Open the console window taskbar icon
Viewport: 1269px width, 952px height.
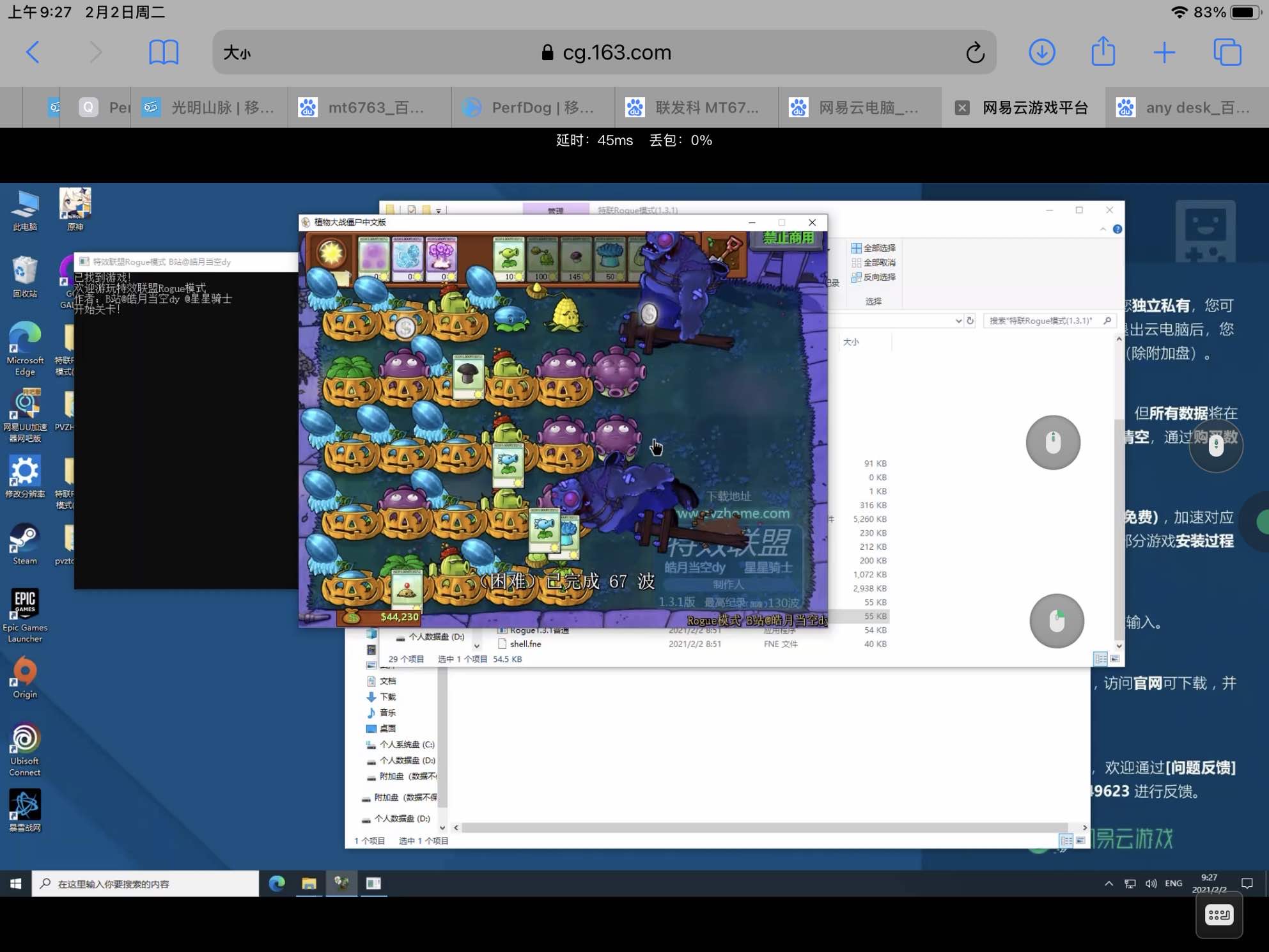[x=374, y=884]
